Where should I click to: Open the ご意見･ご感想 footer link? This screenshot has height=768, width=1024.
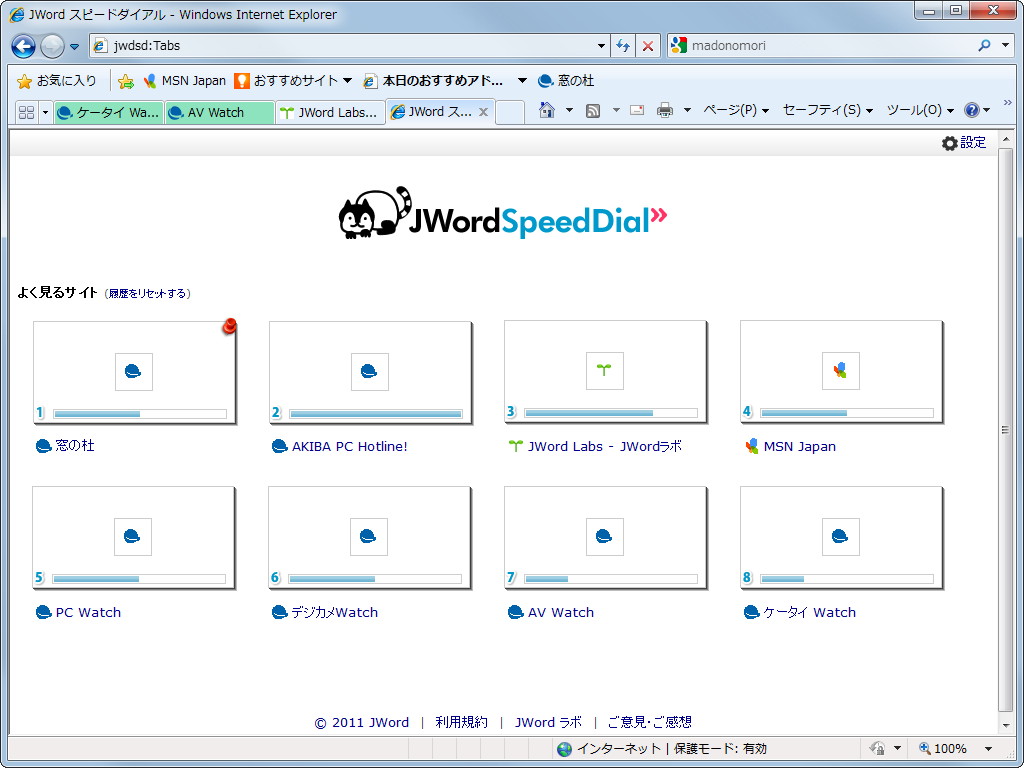pyautogui.click(x=650, y=722)
